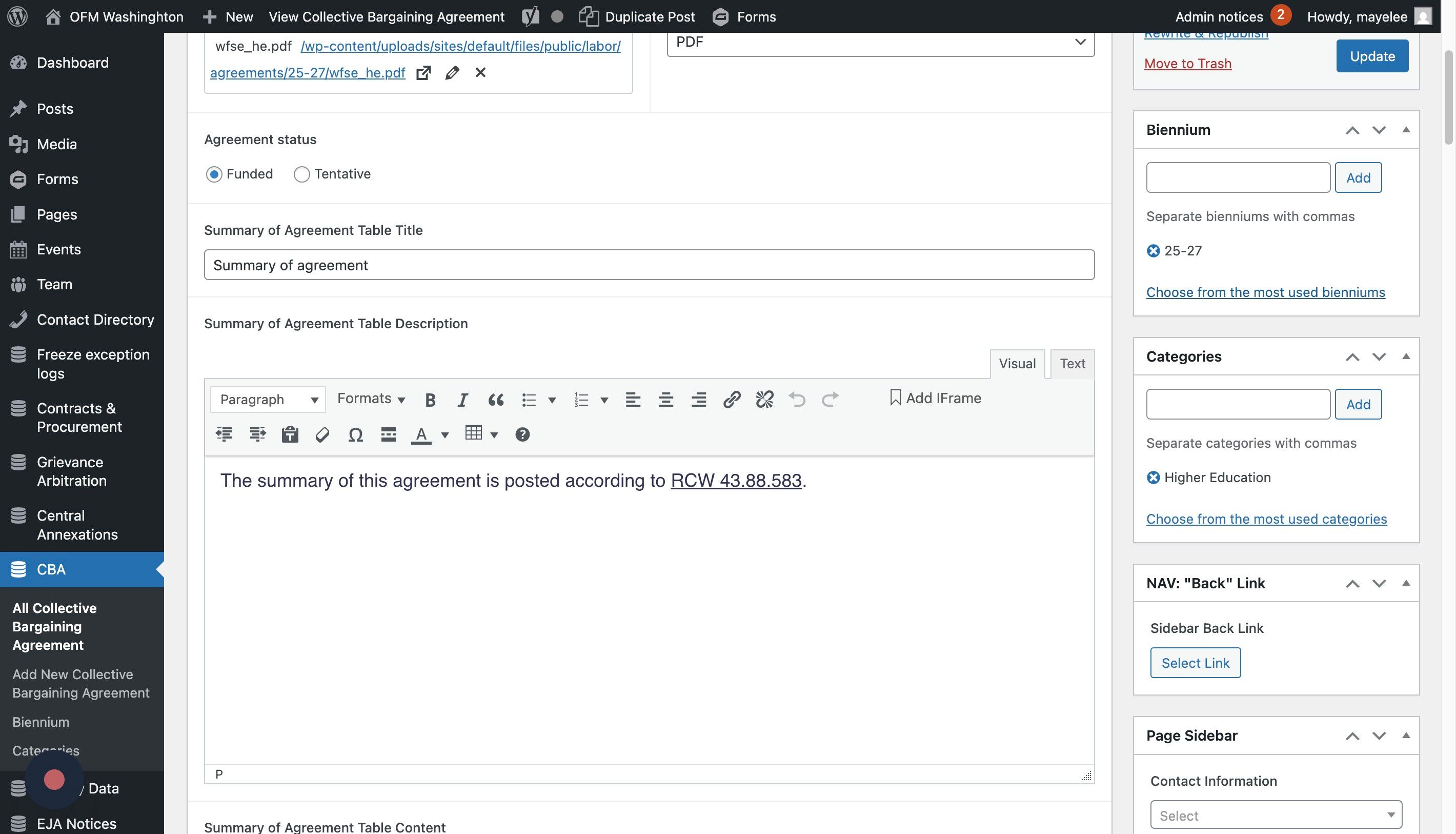Image resolution: width=1456 pixels, height=834 pixels.
Task: Click pencil edit icon next to wfse_he.pdf
Action: [452, 73]
